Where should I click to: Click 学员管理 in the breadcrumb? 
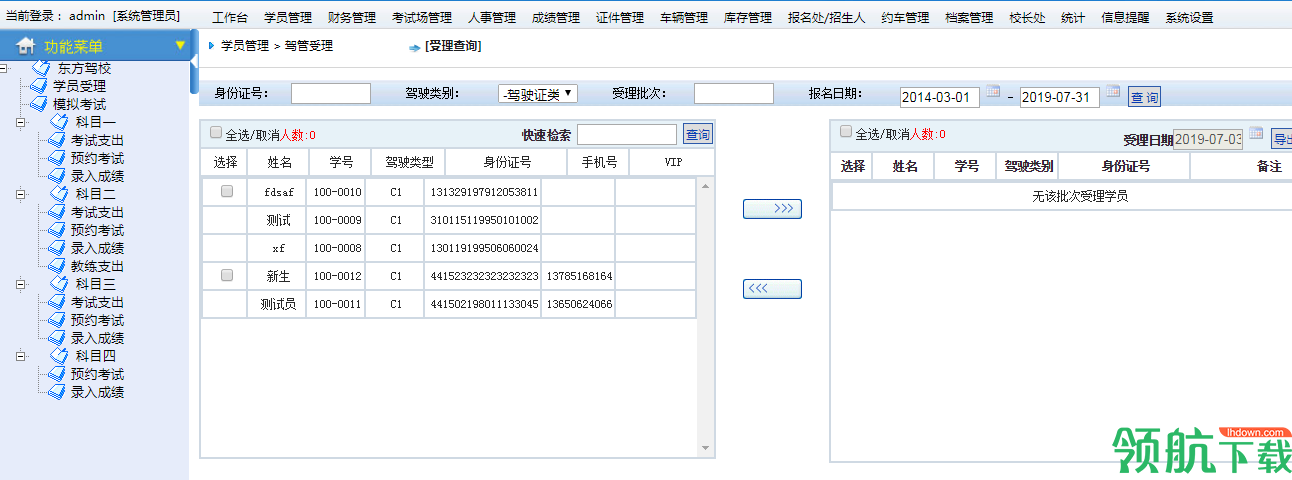click(x=245, y=46)
